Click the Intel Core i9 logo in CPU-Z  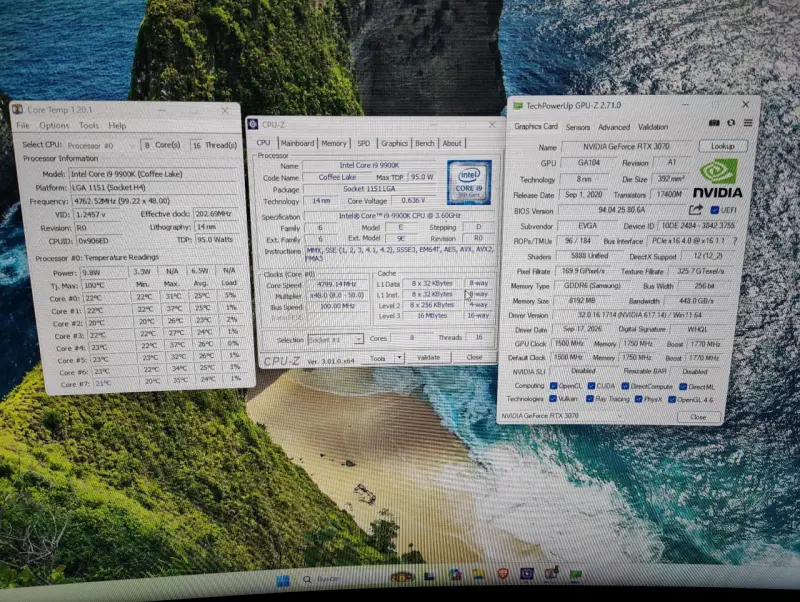[469, 182]
